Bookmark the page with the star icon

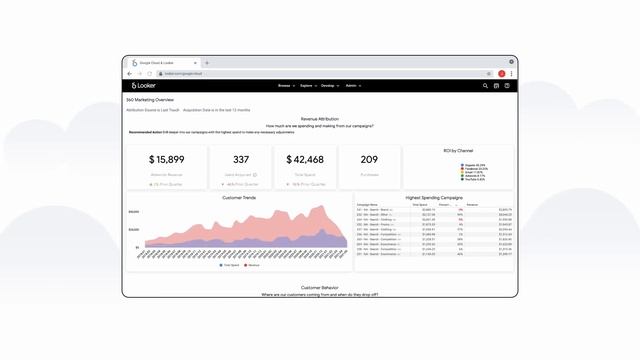(x=489, y=74)
